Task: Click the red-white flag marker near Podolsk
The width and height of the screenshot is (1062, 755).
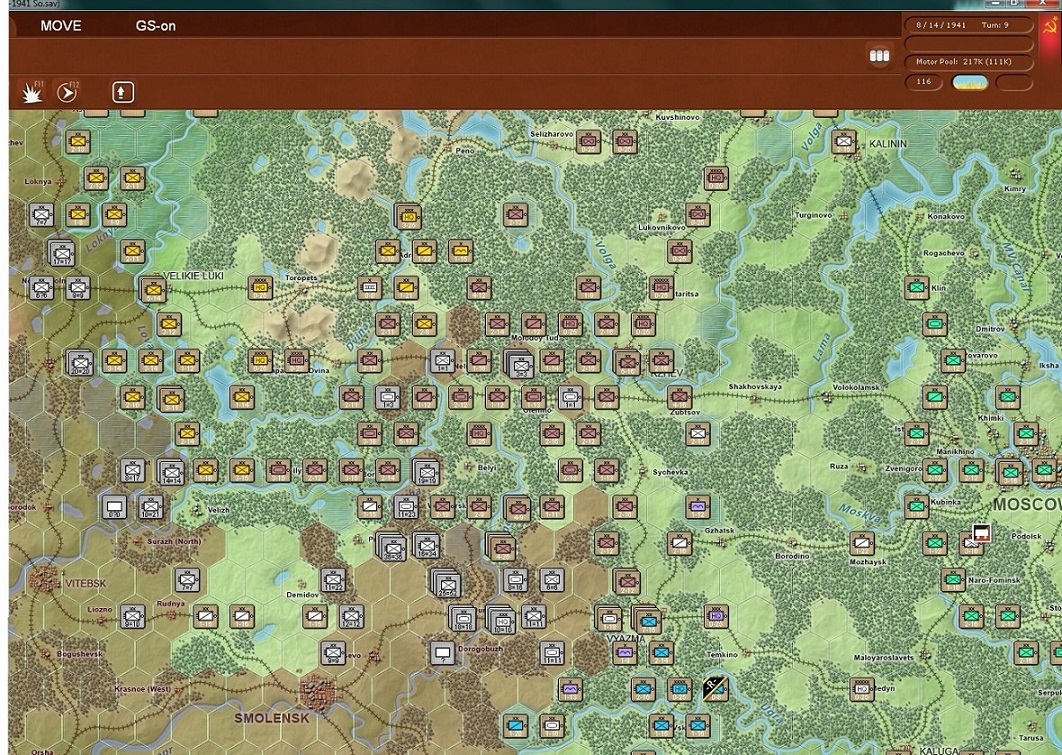Action: (981, 532)
